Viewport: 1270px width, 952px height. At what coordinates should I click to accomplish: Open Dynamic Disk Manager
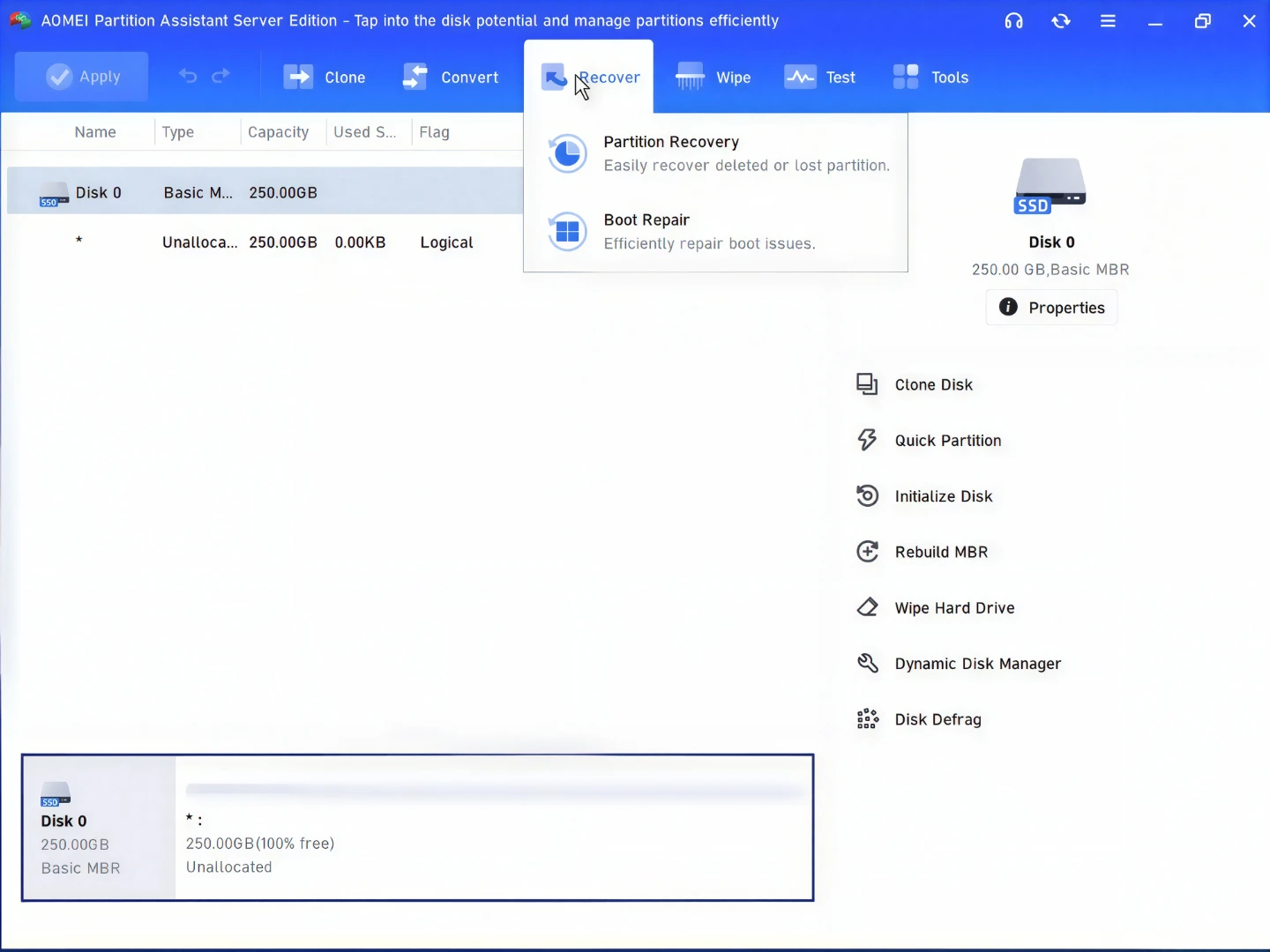[x=959, y=664]
